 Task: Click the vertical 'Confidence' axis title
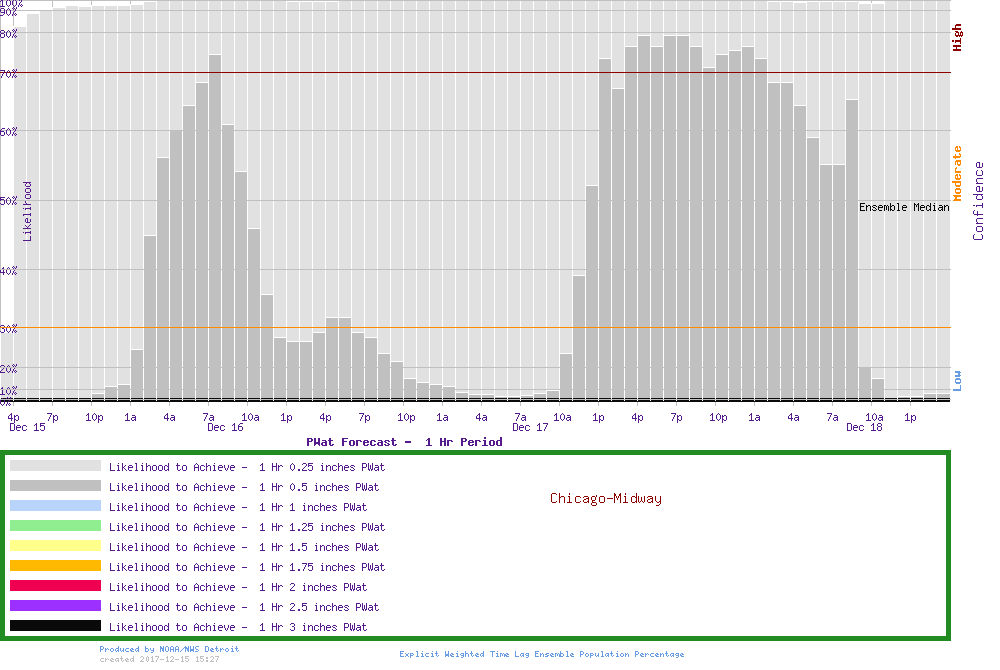coord(978,201)
